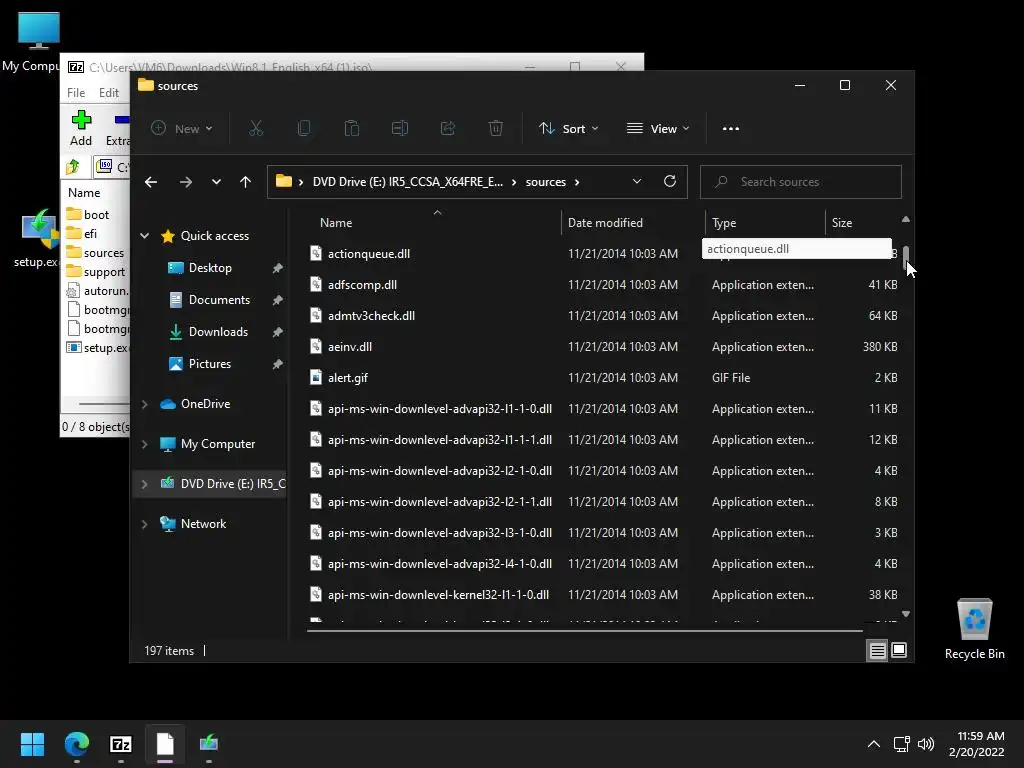
Task: Open Windows Start menu
Action: pyautogui.click(x=32, y=744)
